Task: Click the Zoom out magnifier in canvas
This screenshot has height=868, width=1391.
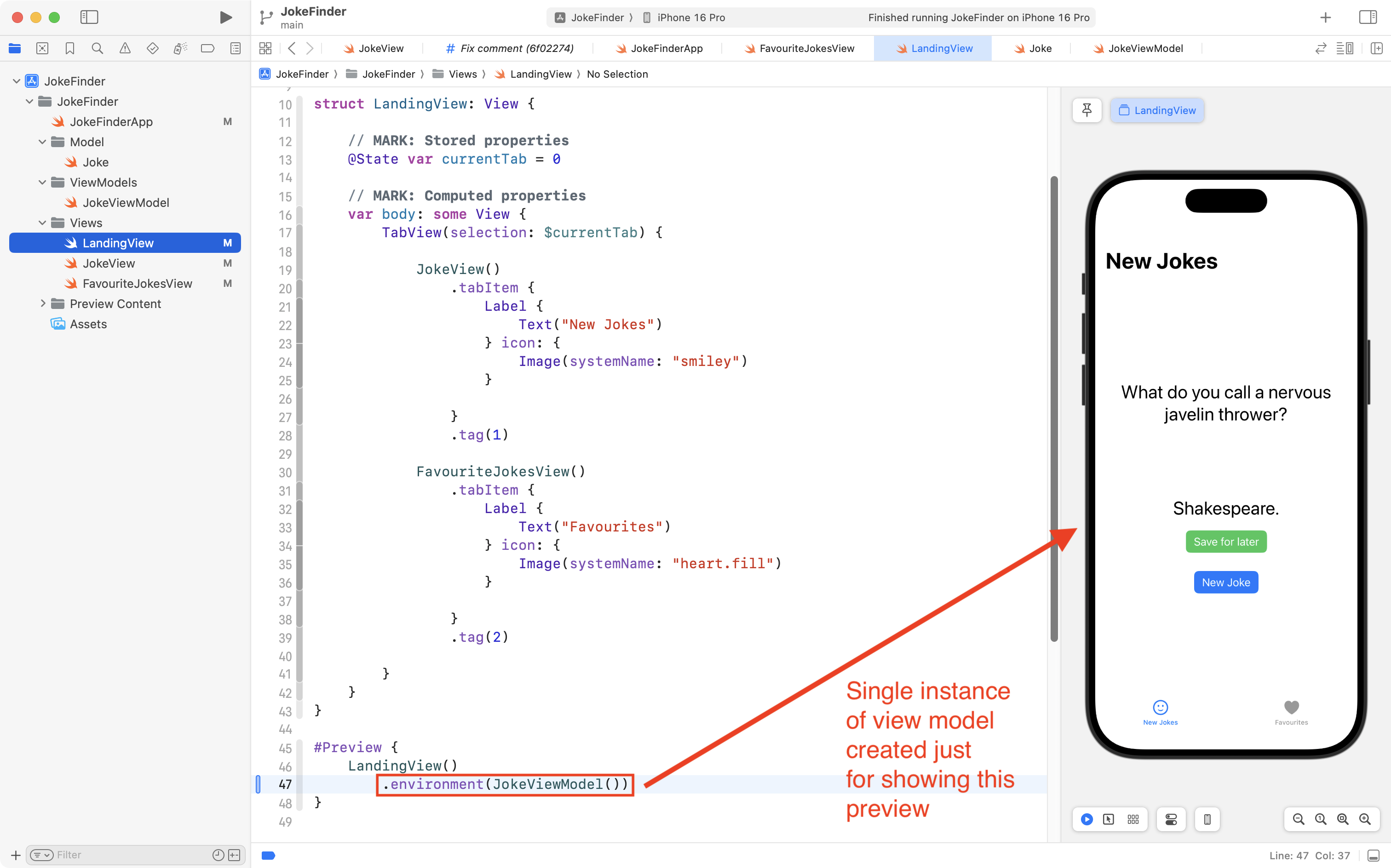Action: 1298,819
